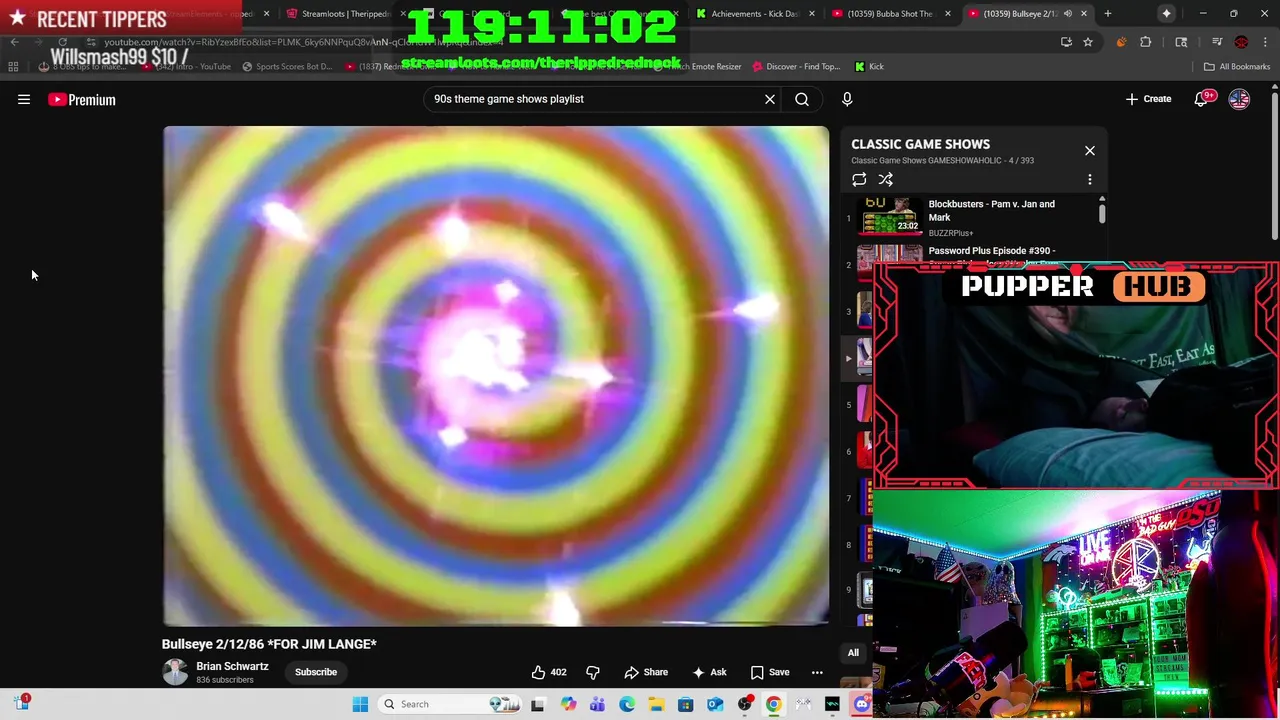Open more video actions three-dot menu
Screen dimensions: 1280x720
pos(817,672)
